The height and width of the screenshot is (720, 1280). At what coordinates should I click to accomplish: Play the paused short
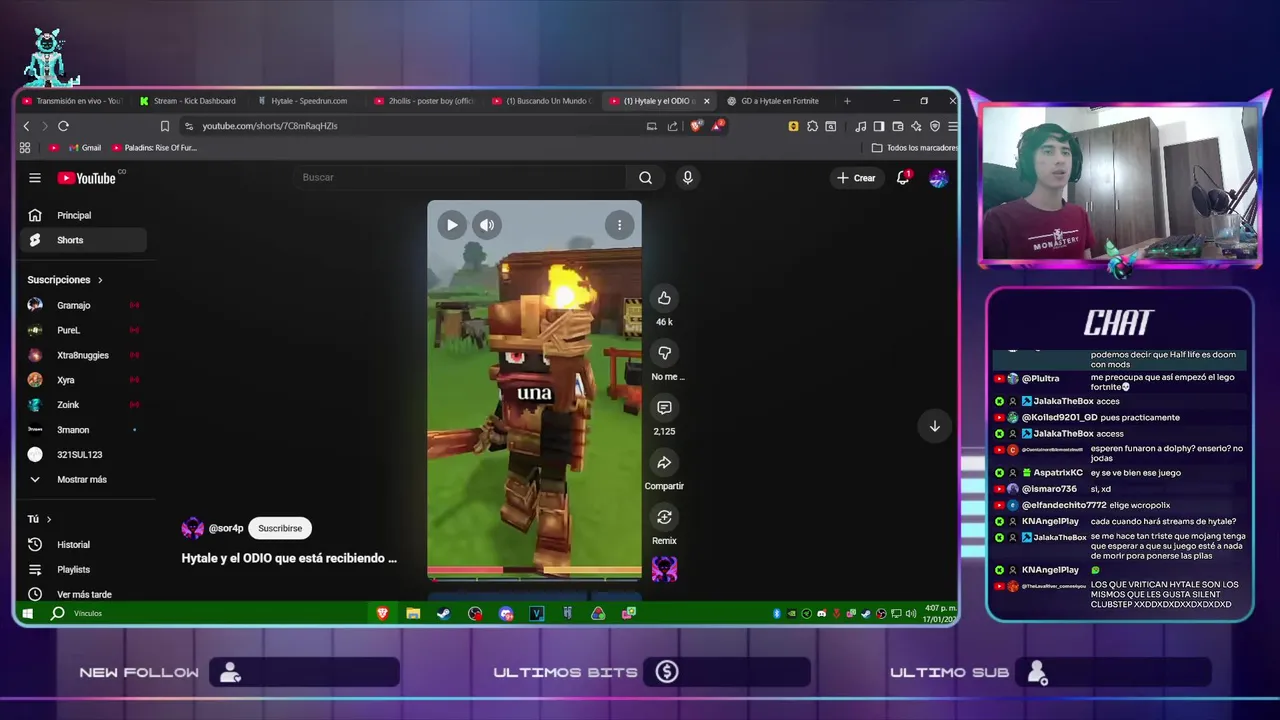coord(452,225)
